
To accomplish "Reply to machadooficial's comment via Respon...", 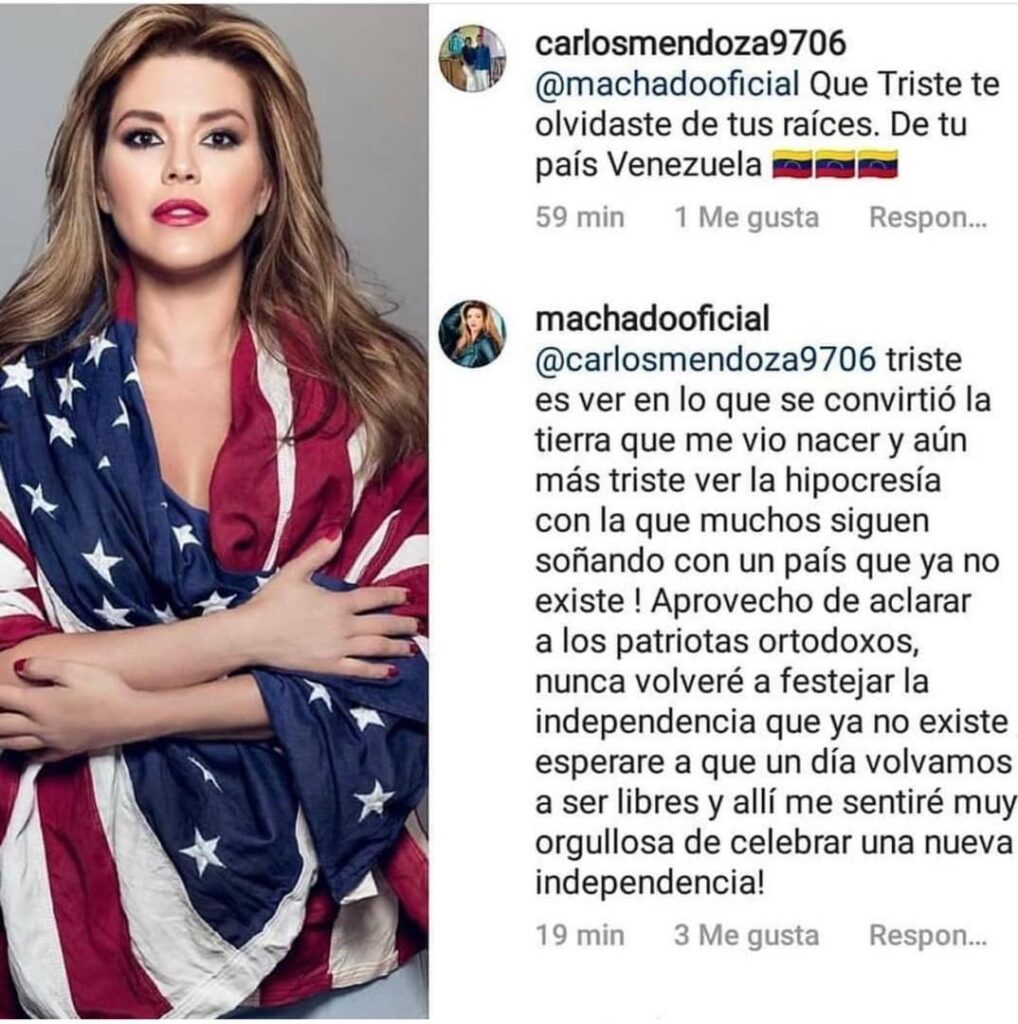I will click(x=928, y=935).
